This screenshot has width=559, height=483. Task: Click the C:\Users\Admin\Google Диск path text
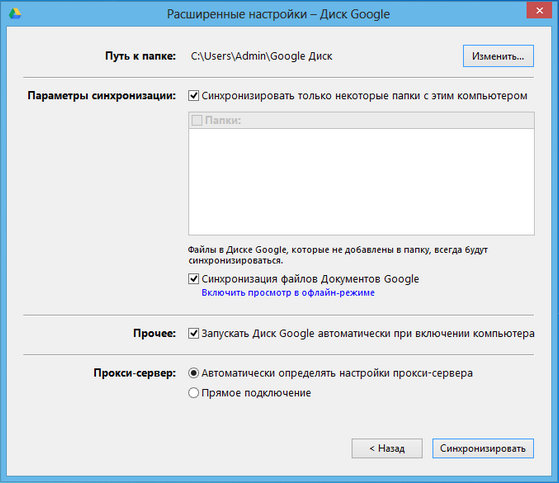[x=261, y=56]
